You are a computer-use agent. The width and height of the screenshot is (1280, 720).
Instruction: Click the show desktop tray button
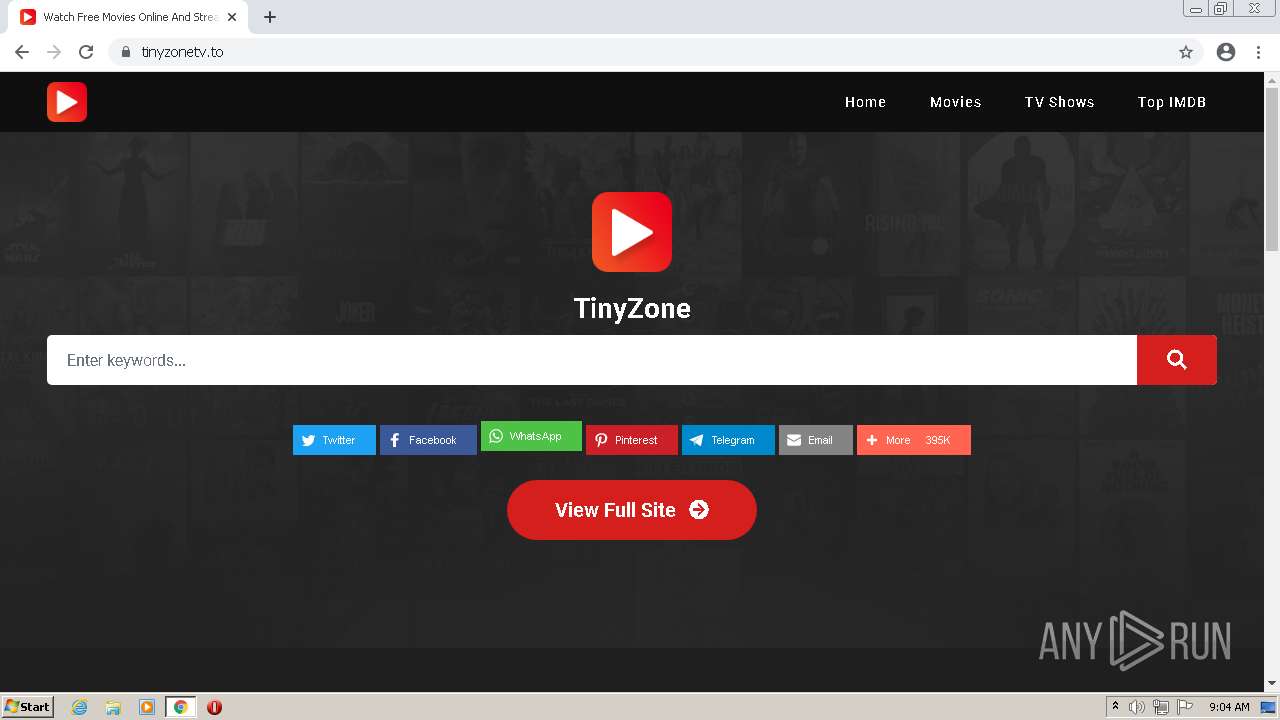pos(1269,707)
